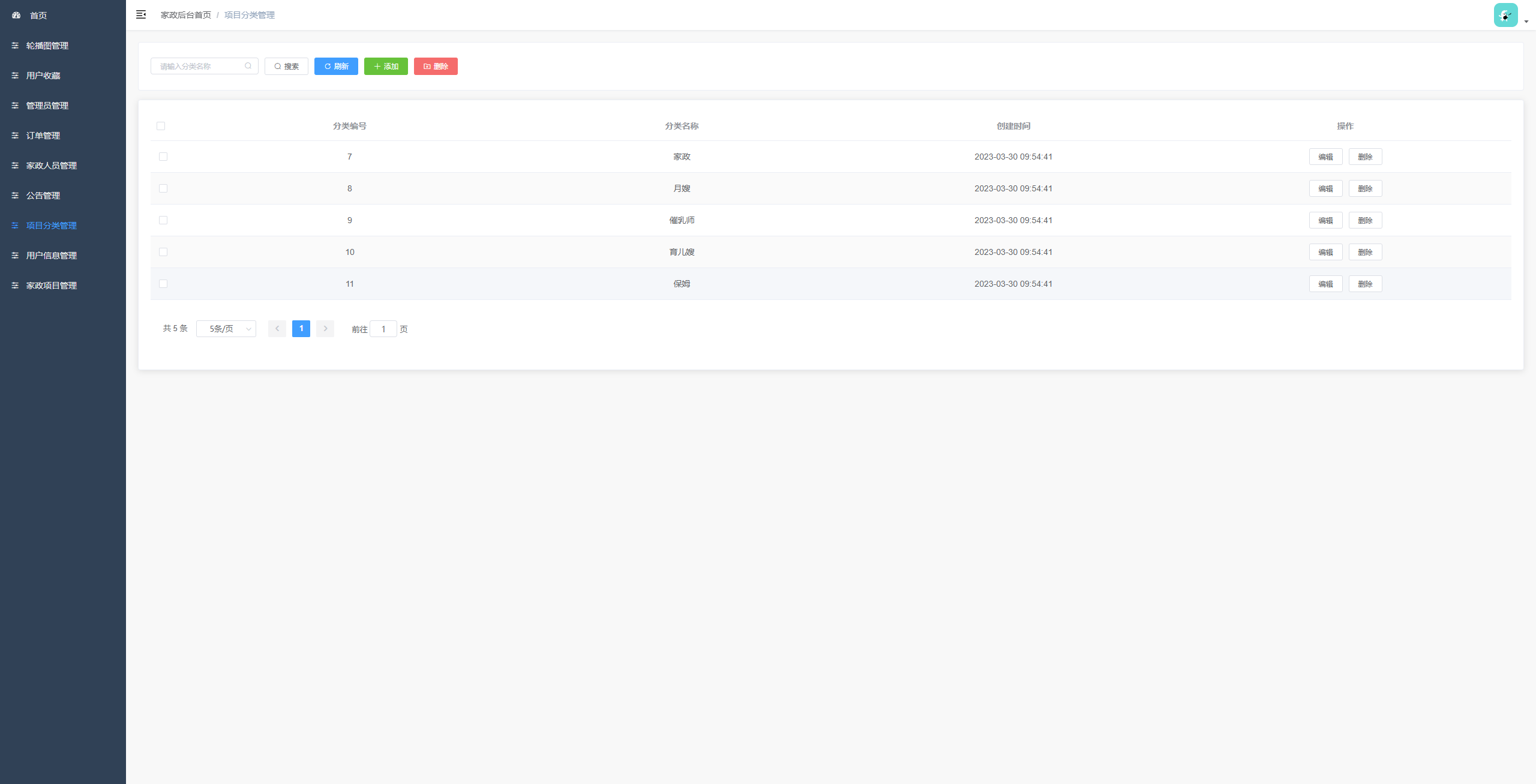Click the search magnifier inside the name input
Viewport: 1536px width, 784px height.
[x=248, y=66]
